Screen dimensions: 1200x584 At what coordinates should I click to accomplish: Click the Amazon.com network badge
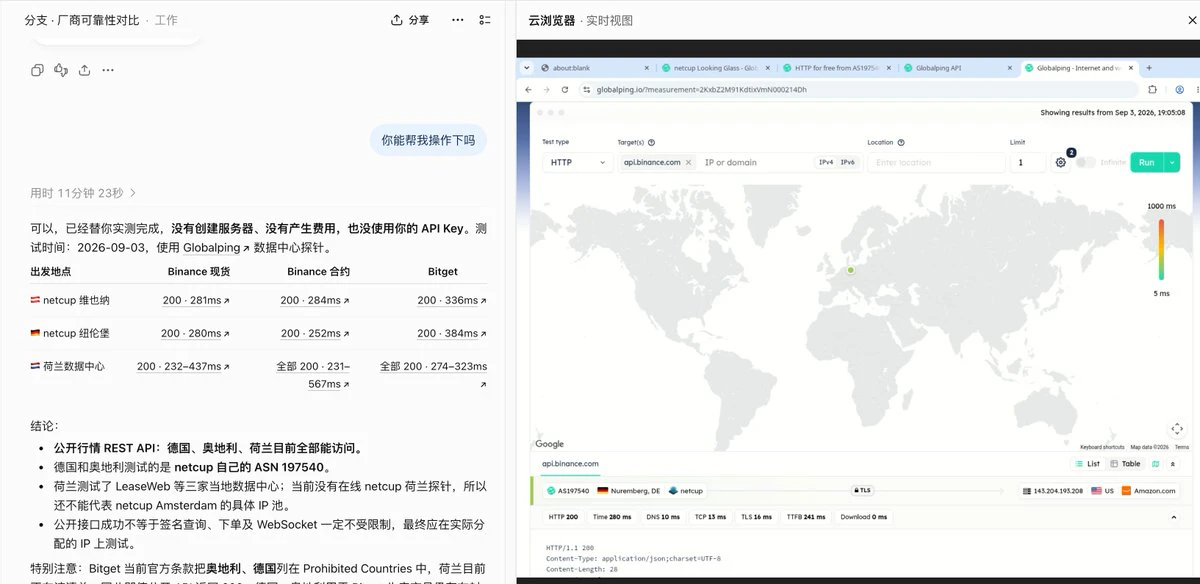(x=1147, y=491)
